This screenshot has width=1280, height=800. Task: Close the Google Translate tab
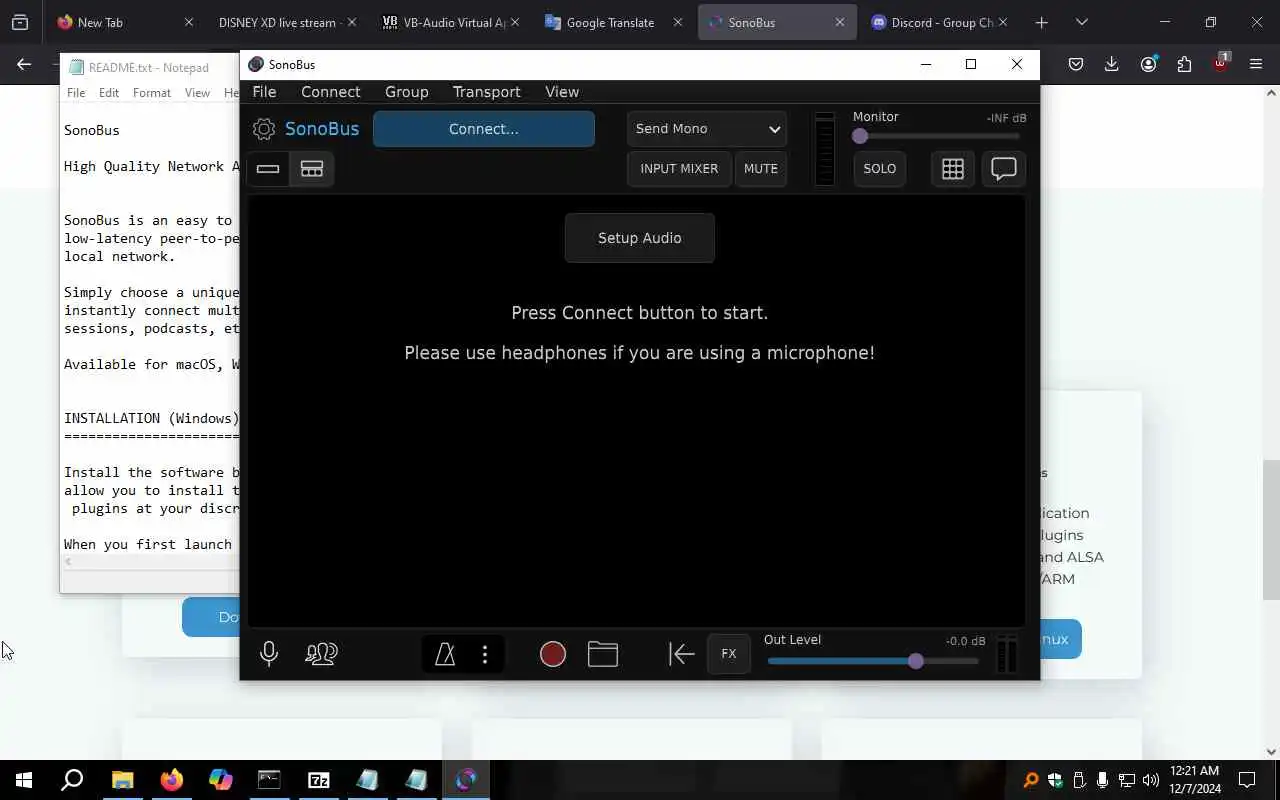point(678,22)
